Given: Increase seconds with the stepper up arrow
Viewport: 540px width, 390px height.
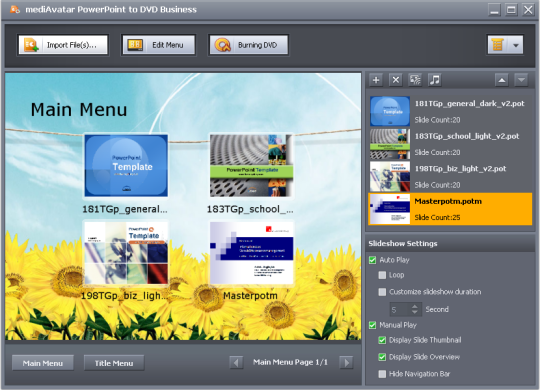Looking at the screenshot, I should 415,306.
